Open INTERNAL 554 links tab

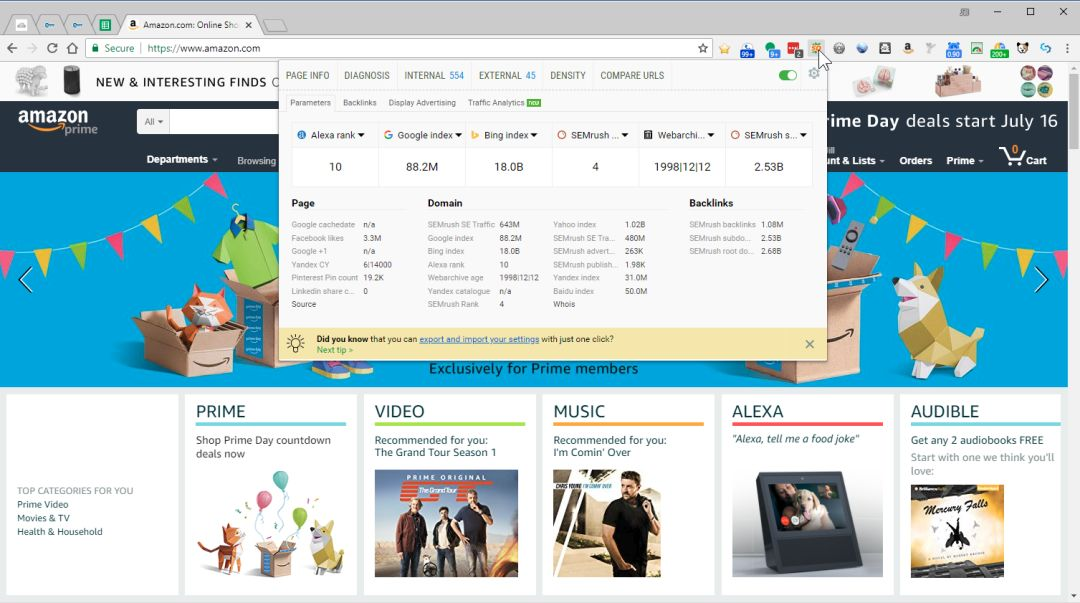434,75
